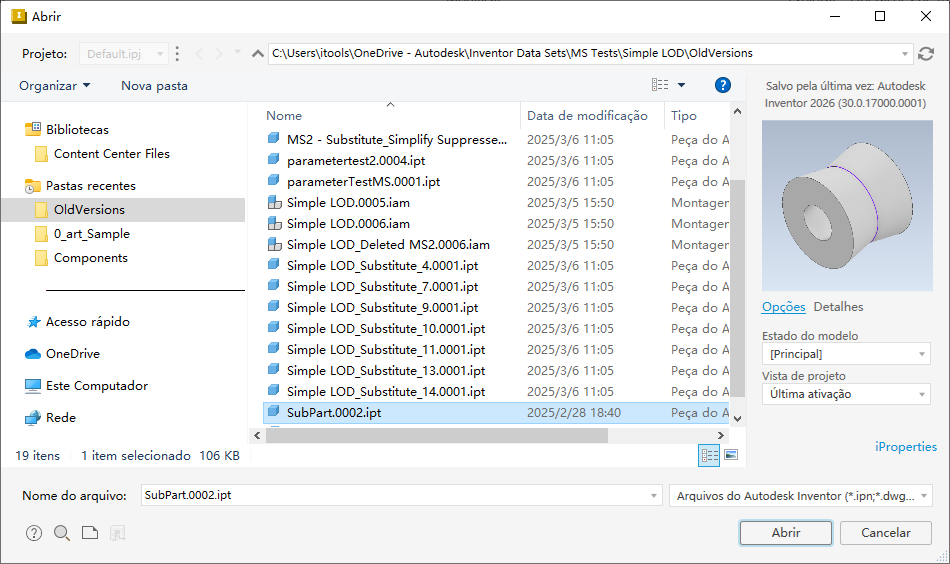The image size is (950, 564).
Task: Click the bottom-left help circle icon
Action: tap(34, 533)
